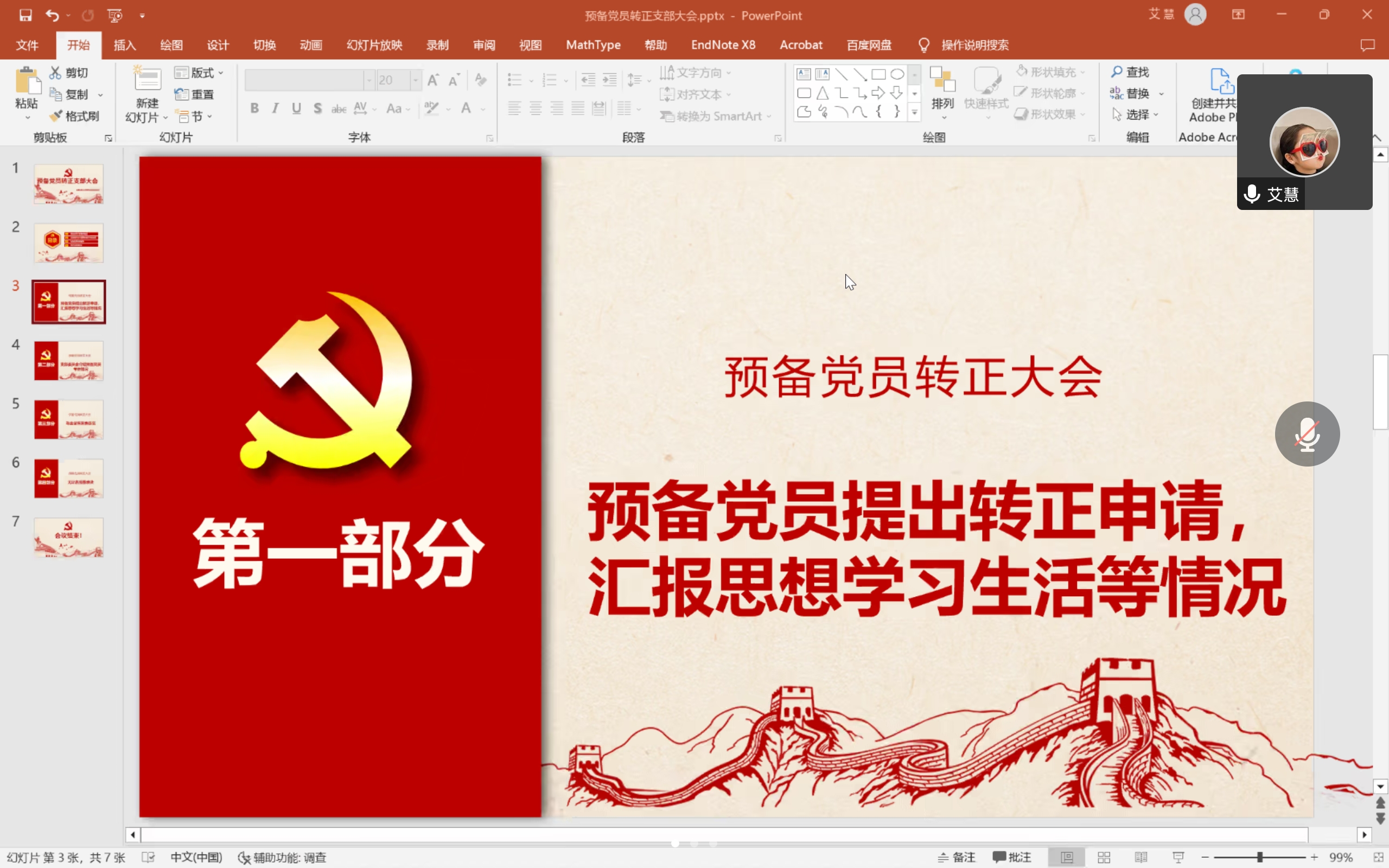Click the Replace (替换) button

[x=1137, y=93]
